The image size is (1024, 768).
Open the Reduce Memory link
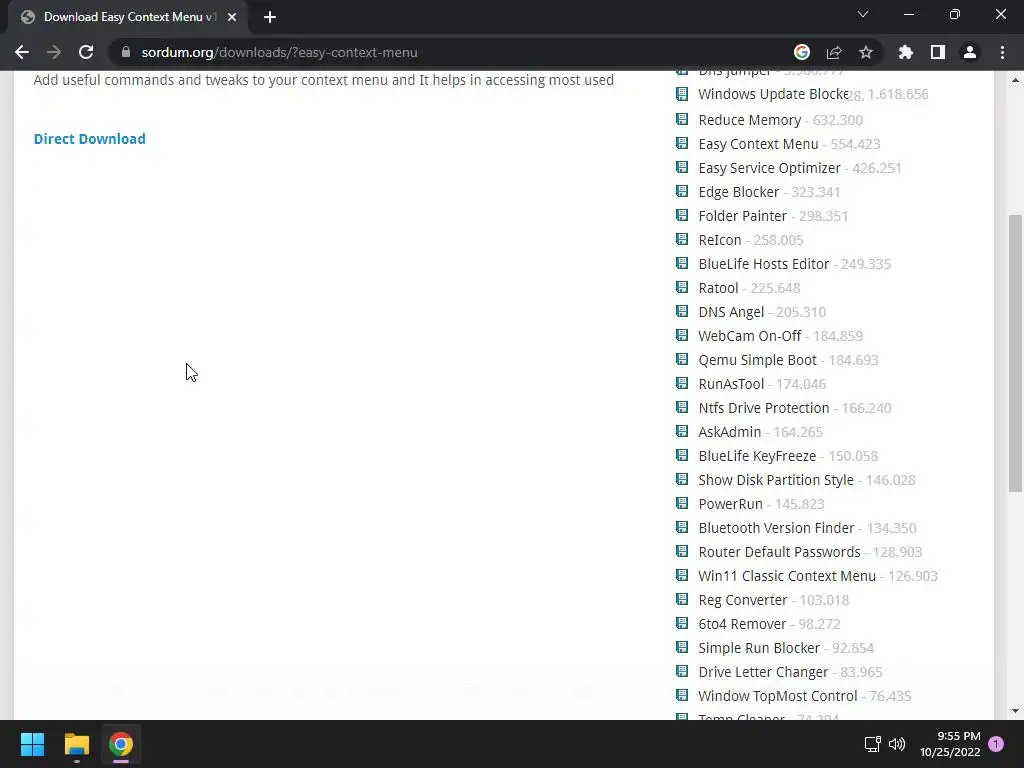coord(749,120)
